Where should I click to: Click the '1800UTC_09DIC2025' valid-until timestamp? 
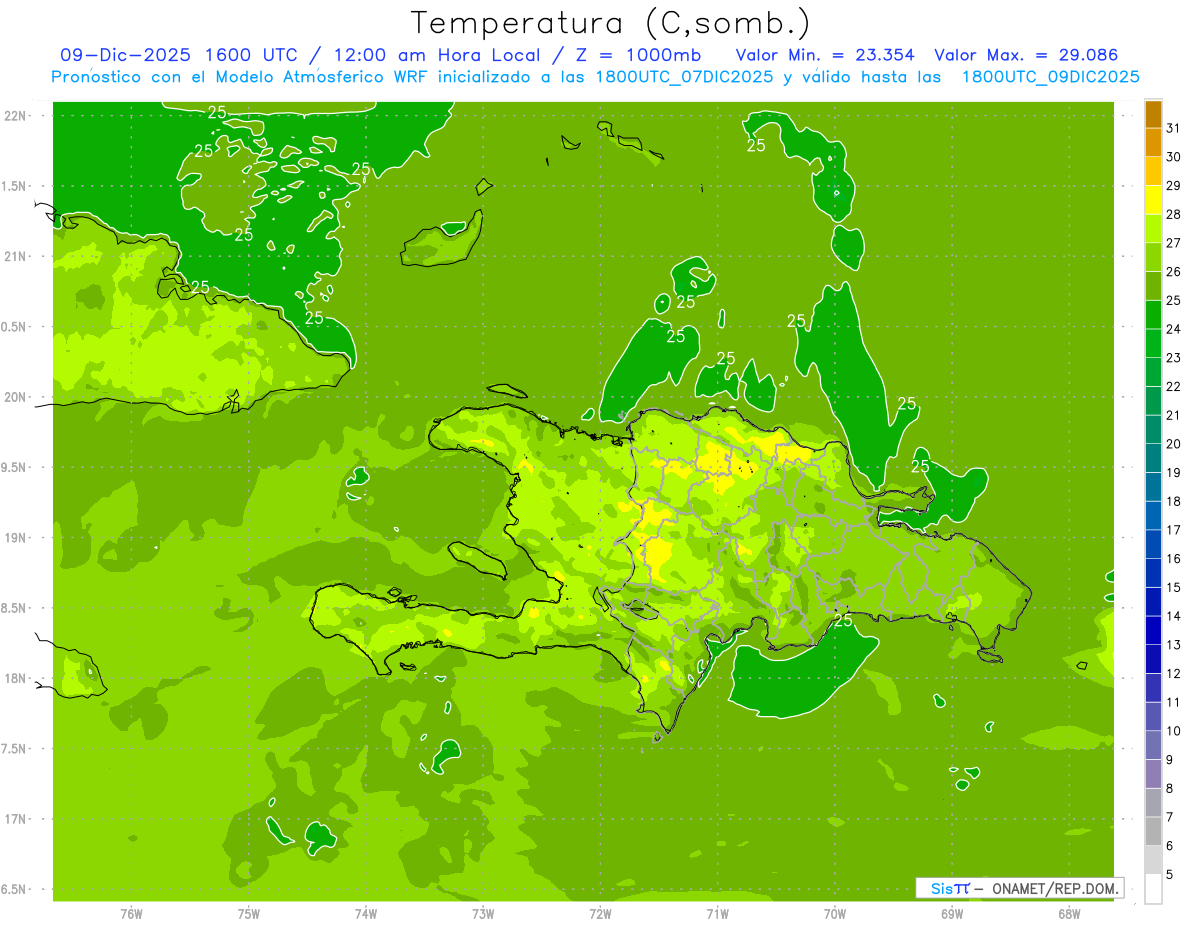point(1051,77)
